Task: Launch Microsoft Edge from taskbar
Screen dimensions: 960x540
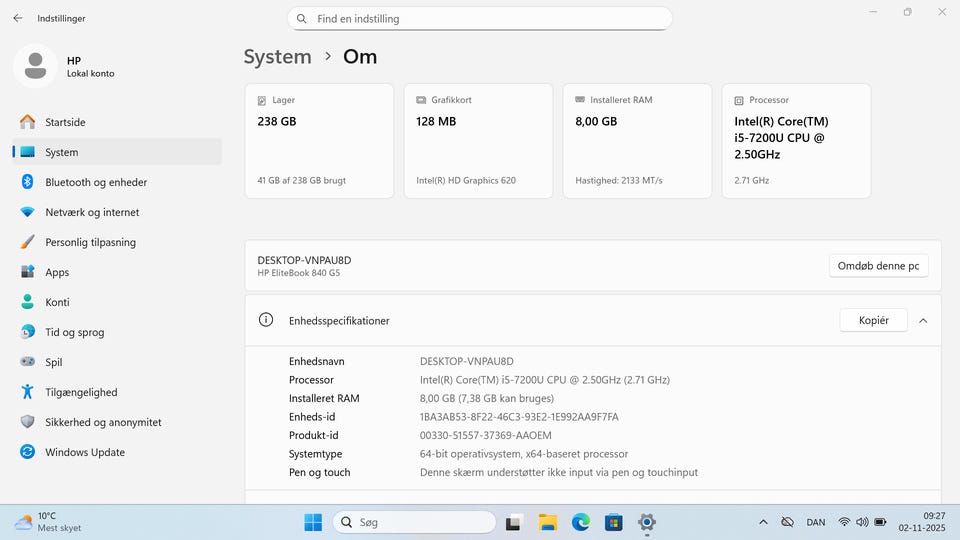Action: point(581,522)
